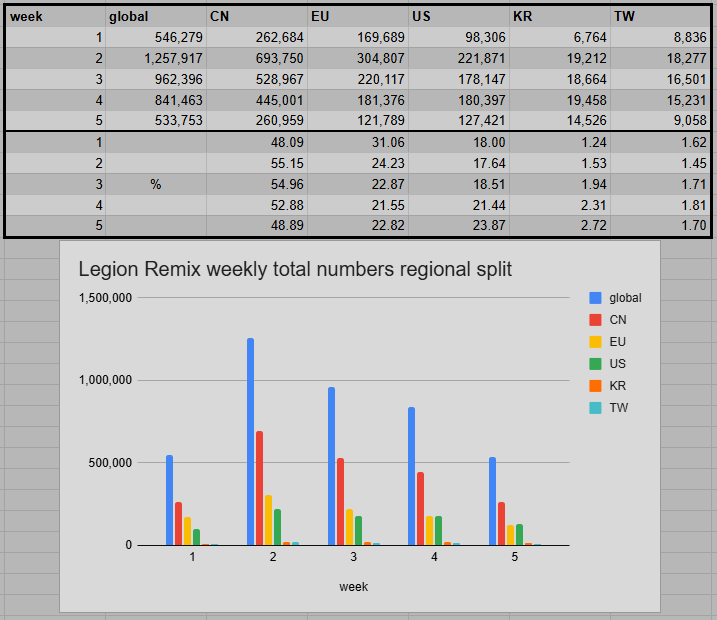717x620 pixels.
Task: Click the teal TW legend swatch
Action: [x=596, y=408]
